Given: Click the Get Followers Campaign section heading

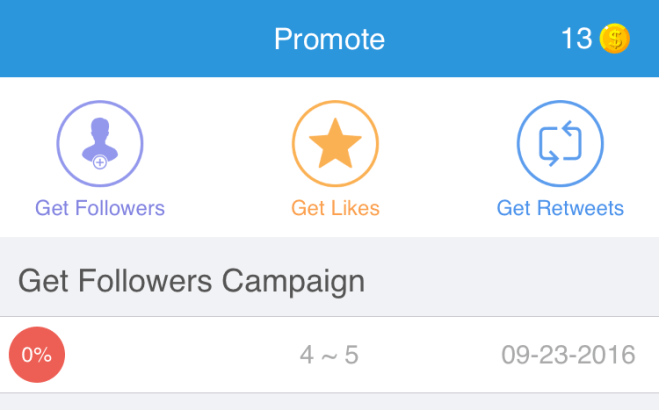Looking at the screenshot, I should [191, 280].
